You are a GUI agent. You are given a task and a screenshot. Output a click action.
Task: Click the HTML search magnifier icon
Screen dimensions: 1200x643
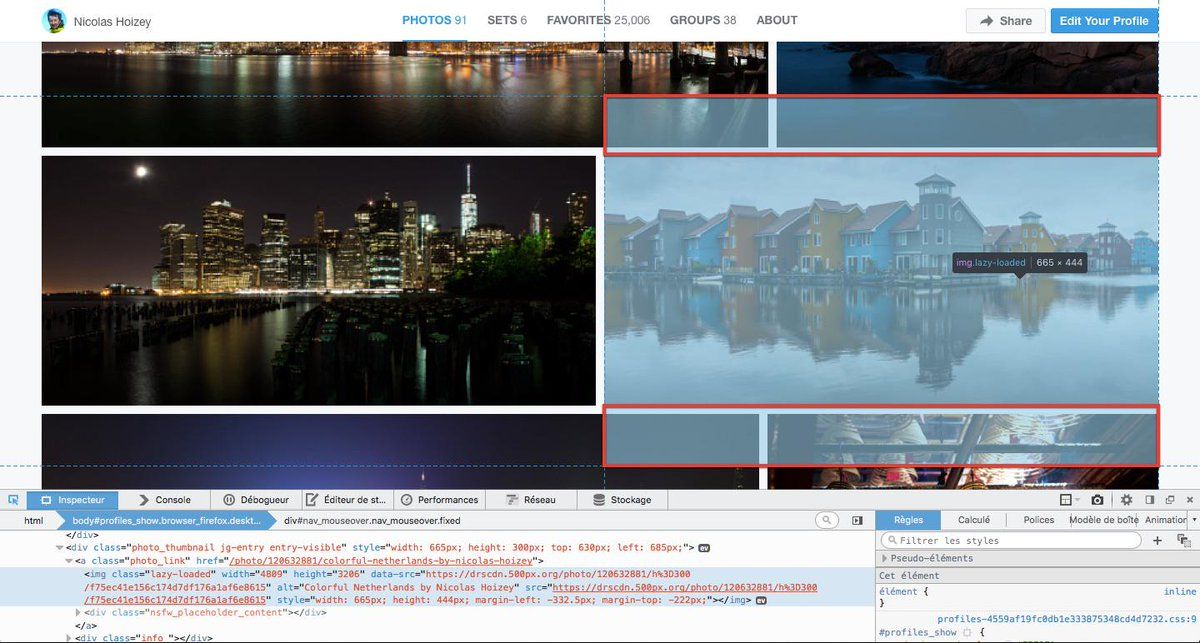pos(827,520)
